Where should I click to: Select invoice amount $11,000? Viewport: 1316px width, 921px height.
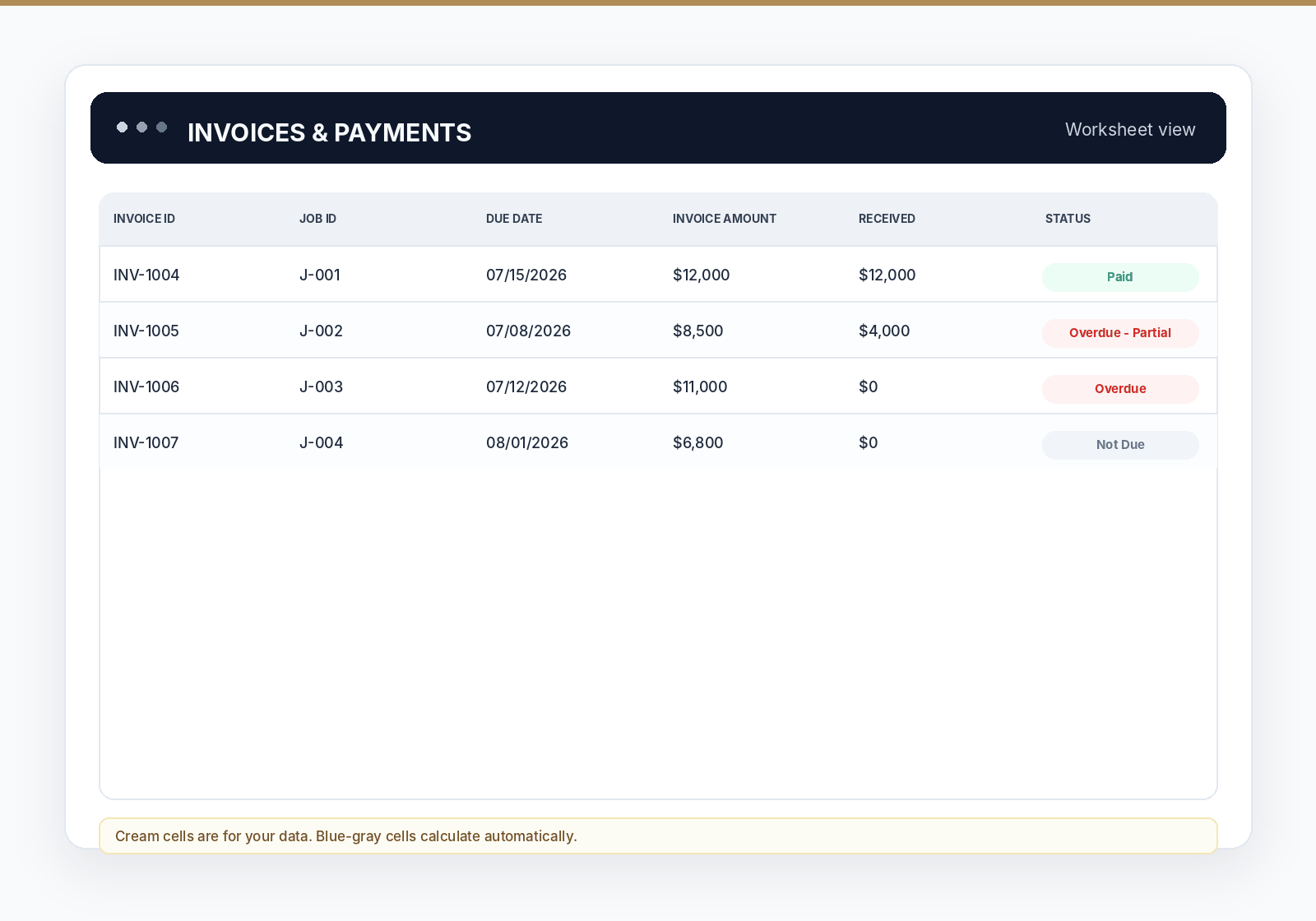700,386
